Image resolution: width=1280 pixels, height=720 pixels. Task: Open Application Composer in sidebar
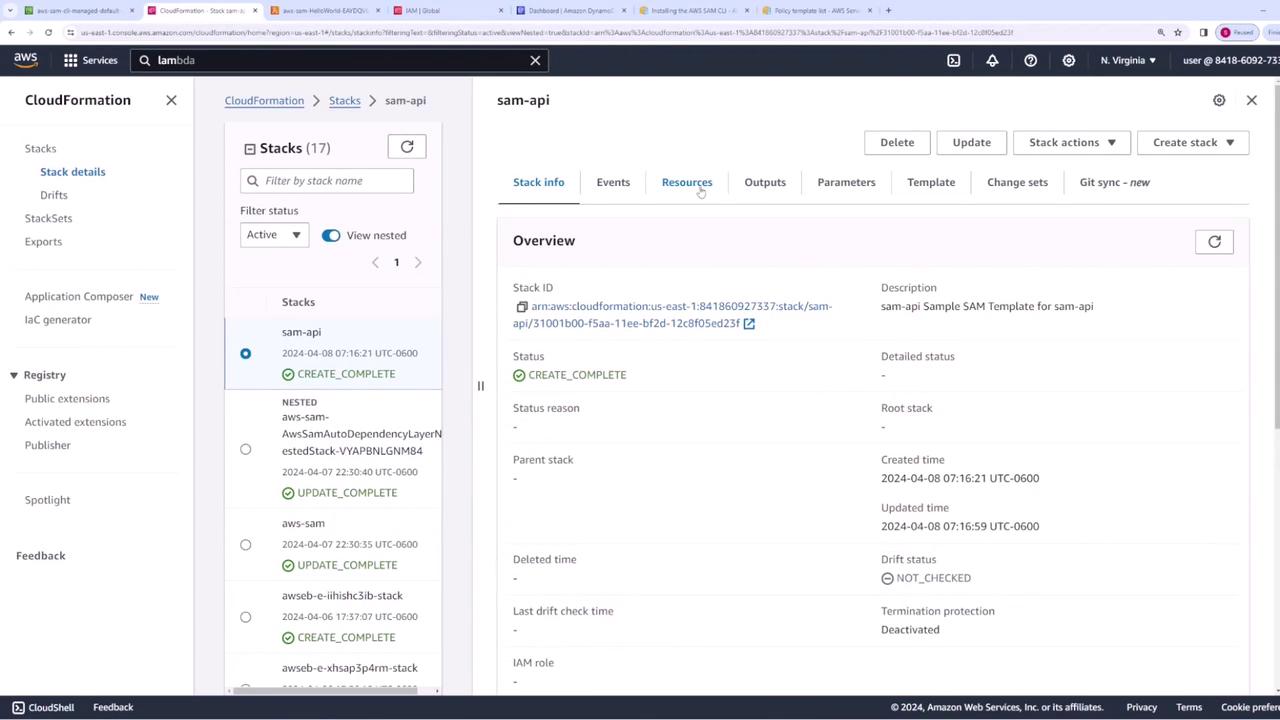tap(79, 296)
